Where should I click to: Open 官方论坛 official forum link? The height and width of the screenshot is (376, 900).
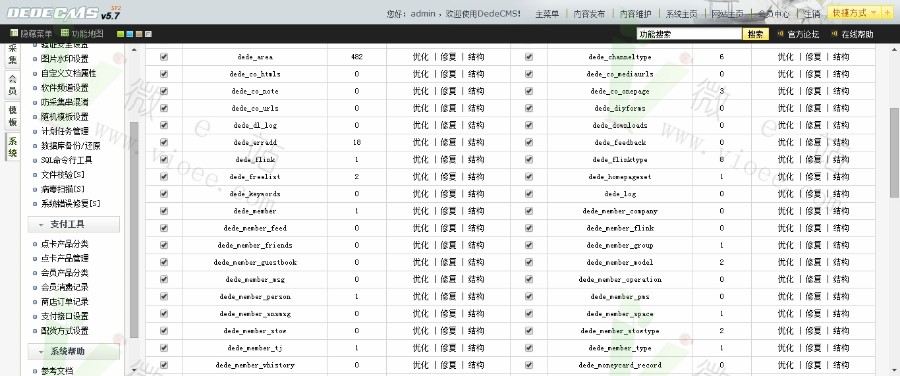pyautogui.click(x=803, y=34)
